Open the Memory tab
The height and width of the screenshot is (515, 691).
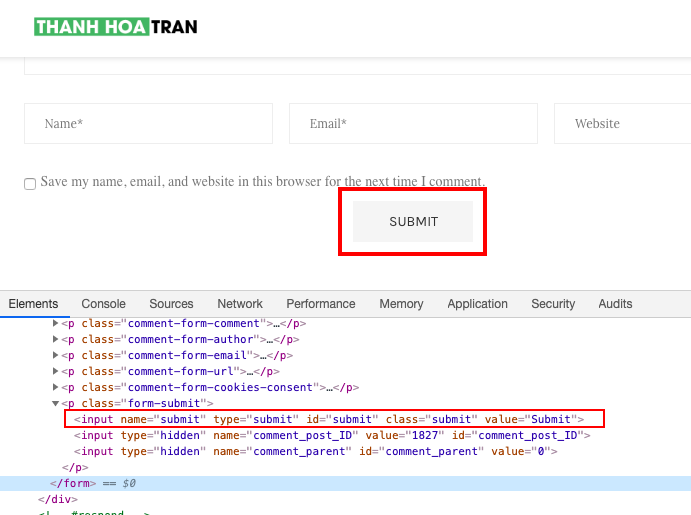[401, 304]
